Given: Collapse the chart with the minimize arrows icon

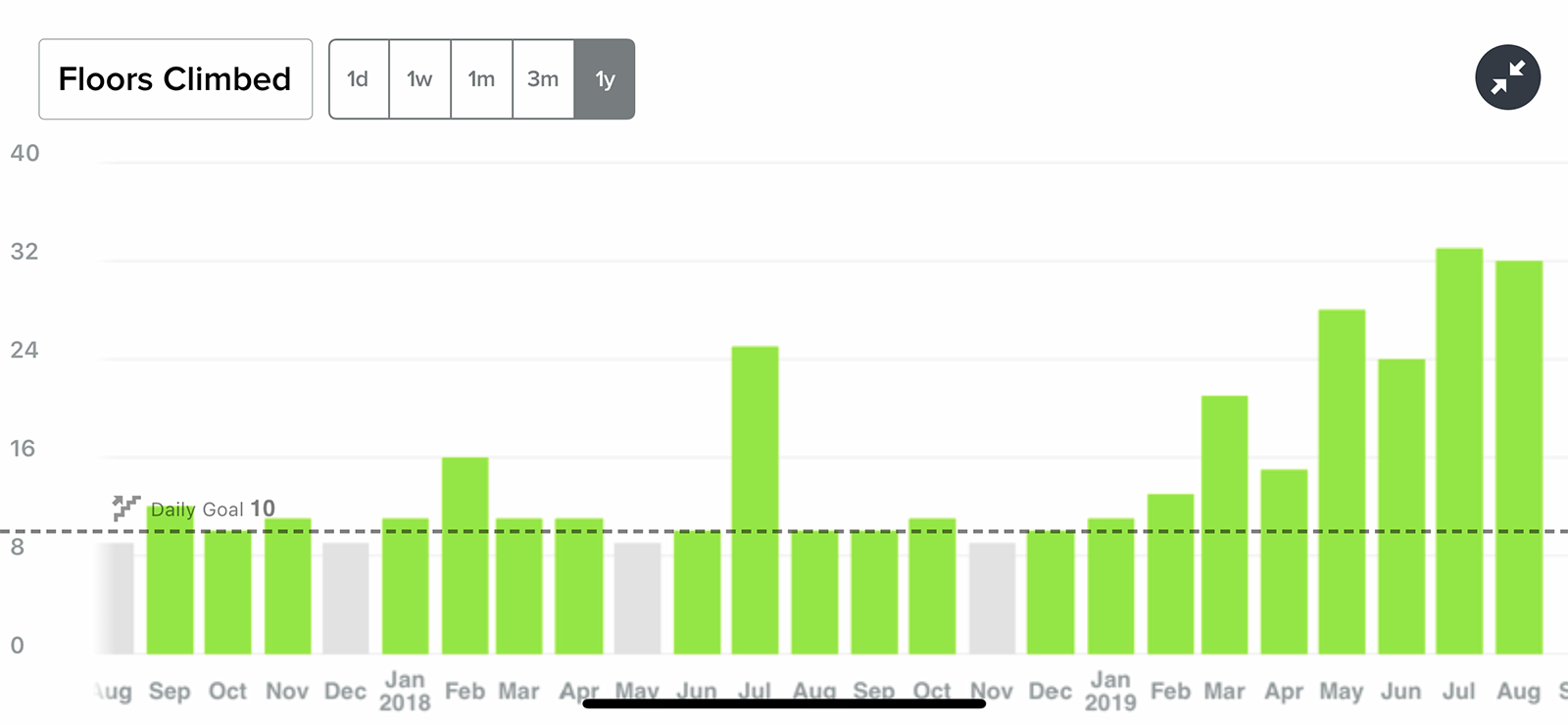Looking at the screenshot, I should (1507, 77).
